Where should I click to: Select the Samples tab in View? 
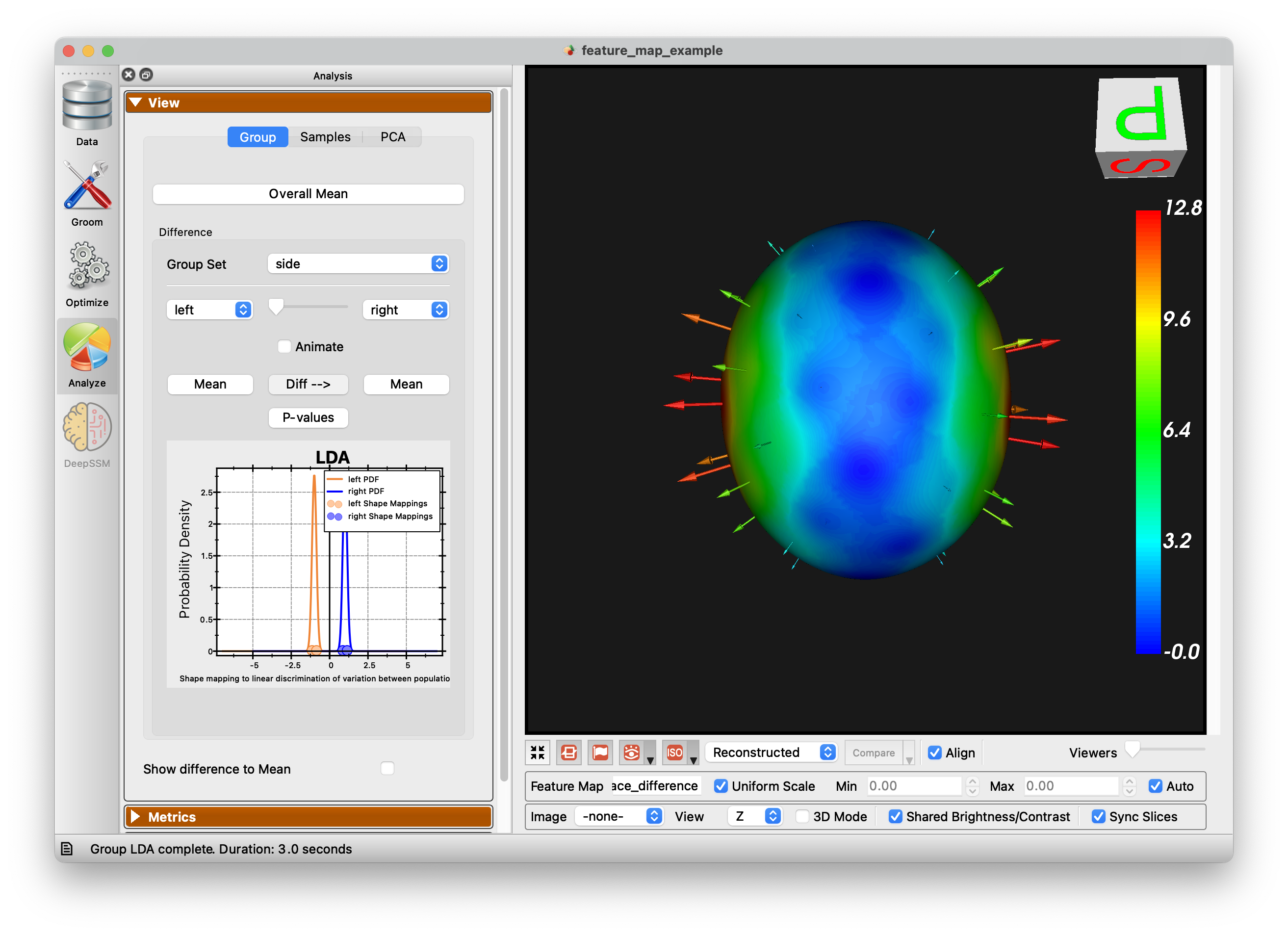tap(324, 137)
